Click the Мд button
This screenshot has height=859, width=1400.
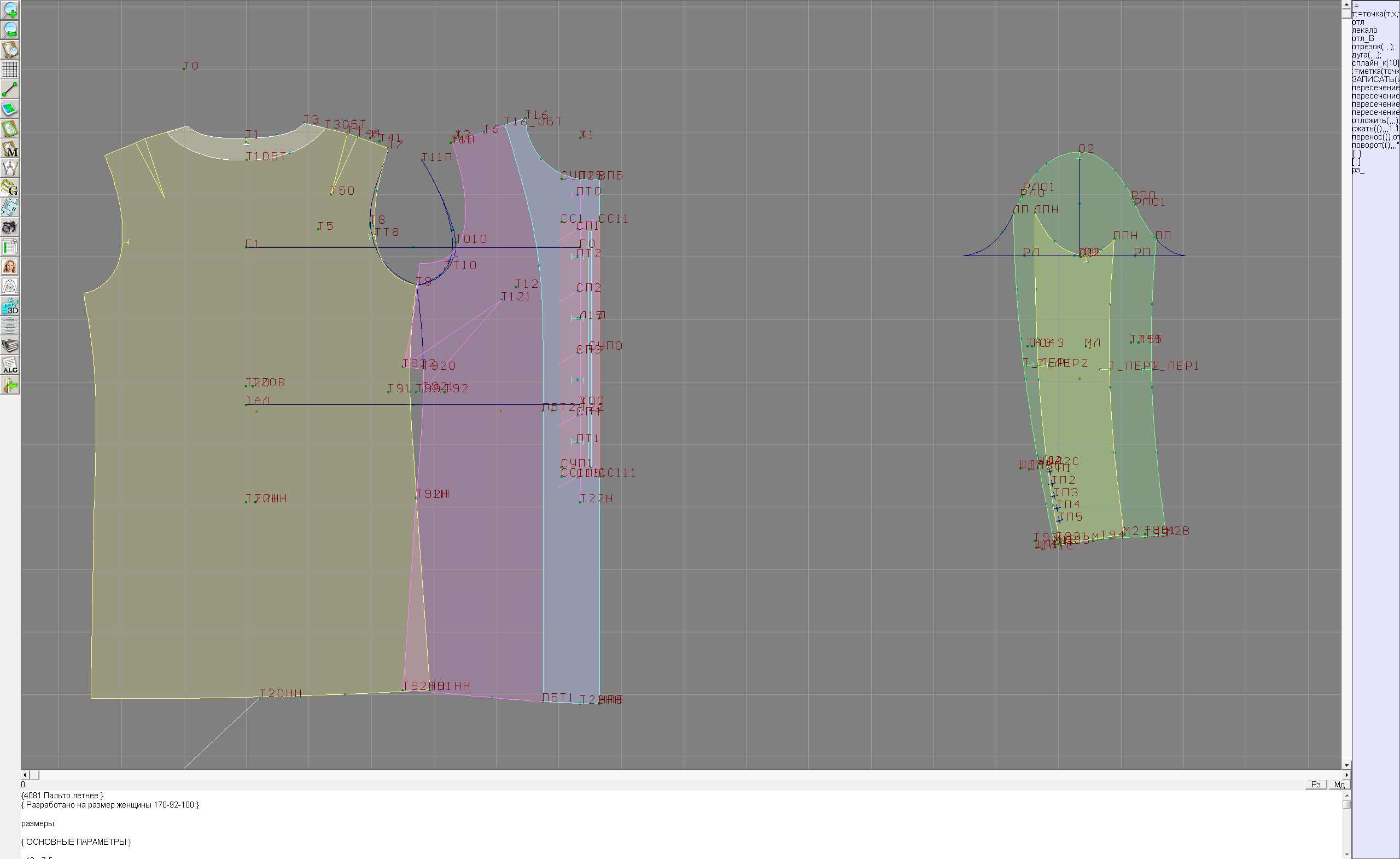[x=1339, y=785]
